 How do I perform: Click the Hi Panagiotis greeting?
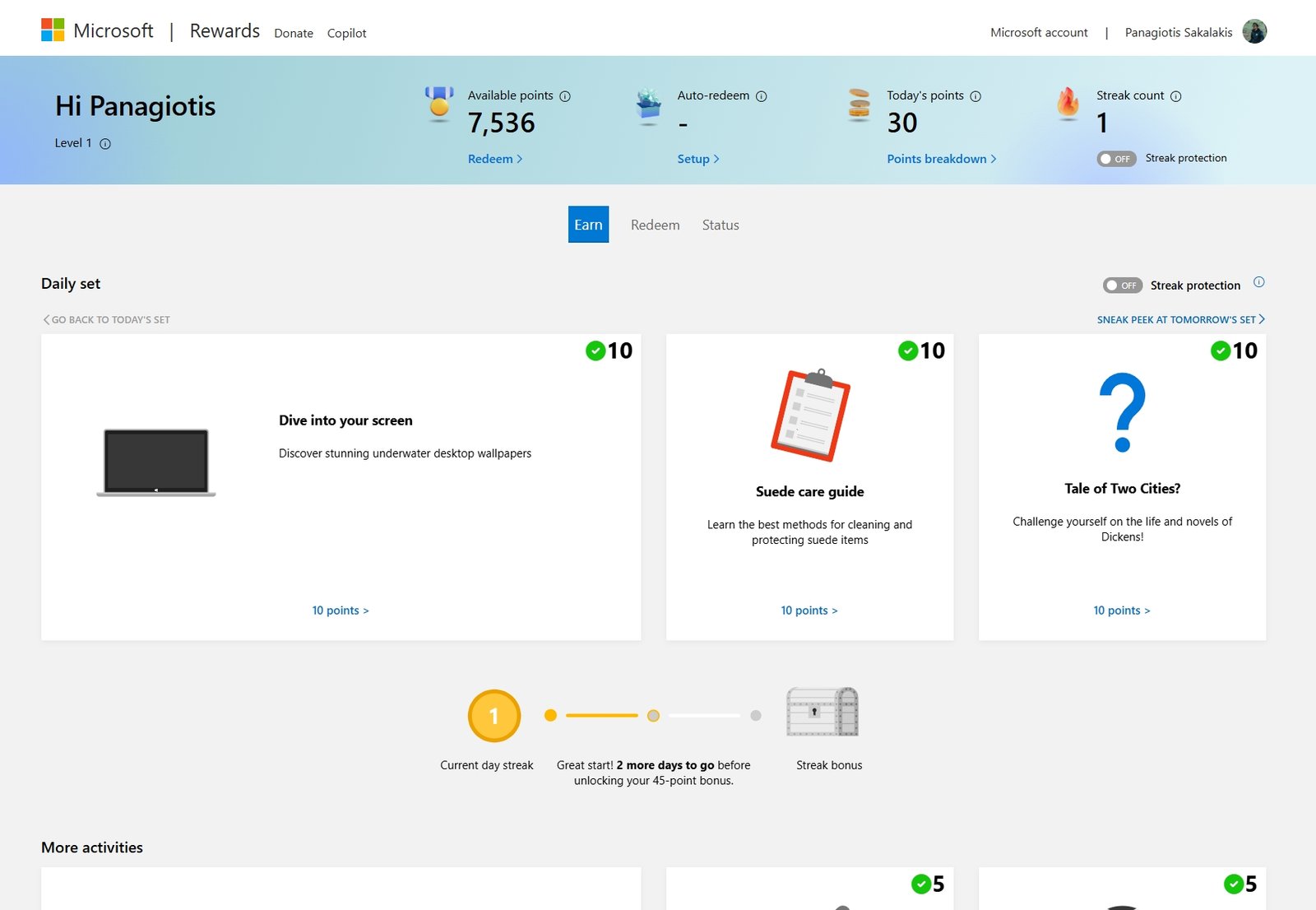(136, 106)
